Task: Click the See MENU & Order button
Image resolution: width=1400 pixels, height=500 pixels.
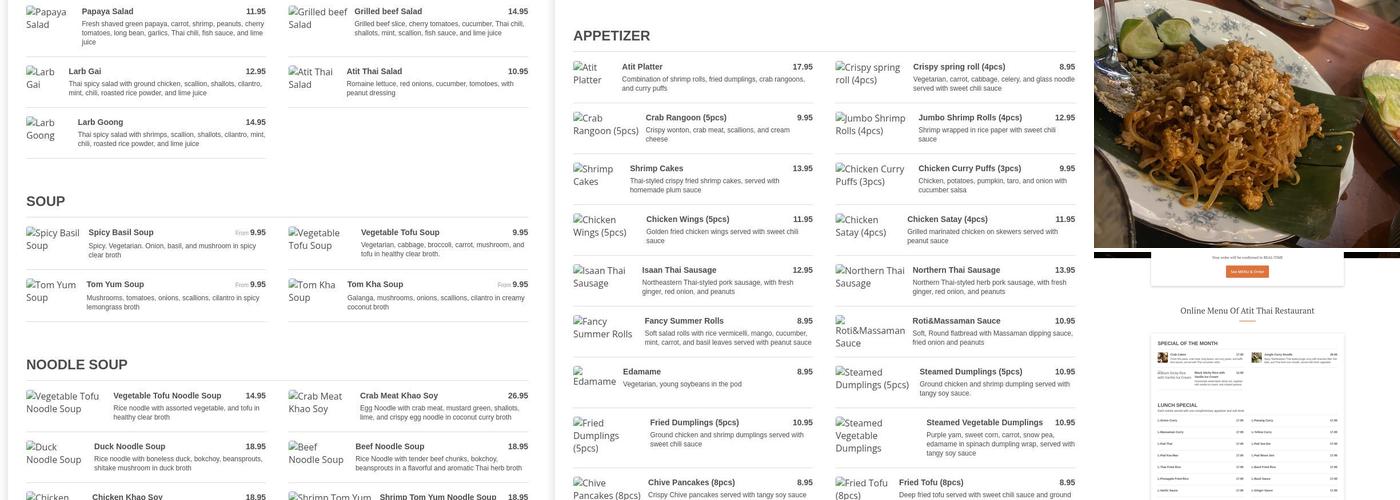Action: [1247, 271]
